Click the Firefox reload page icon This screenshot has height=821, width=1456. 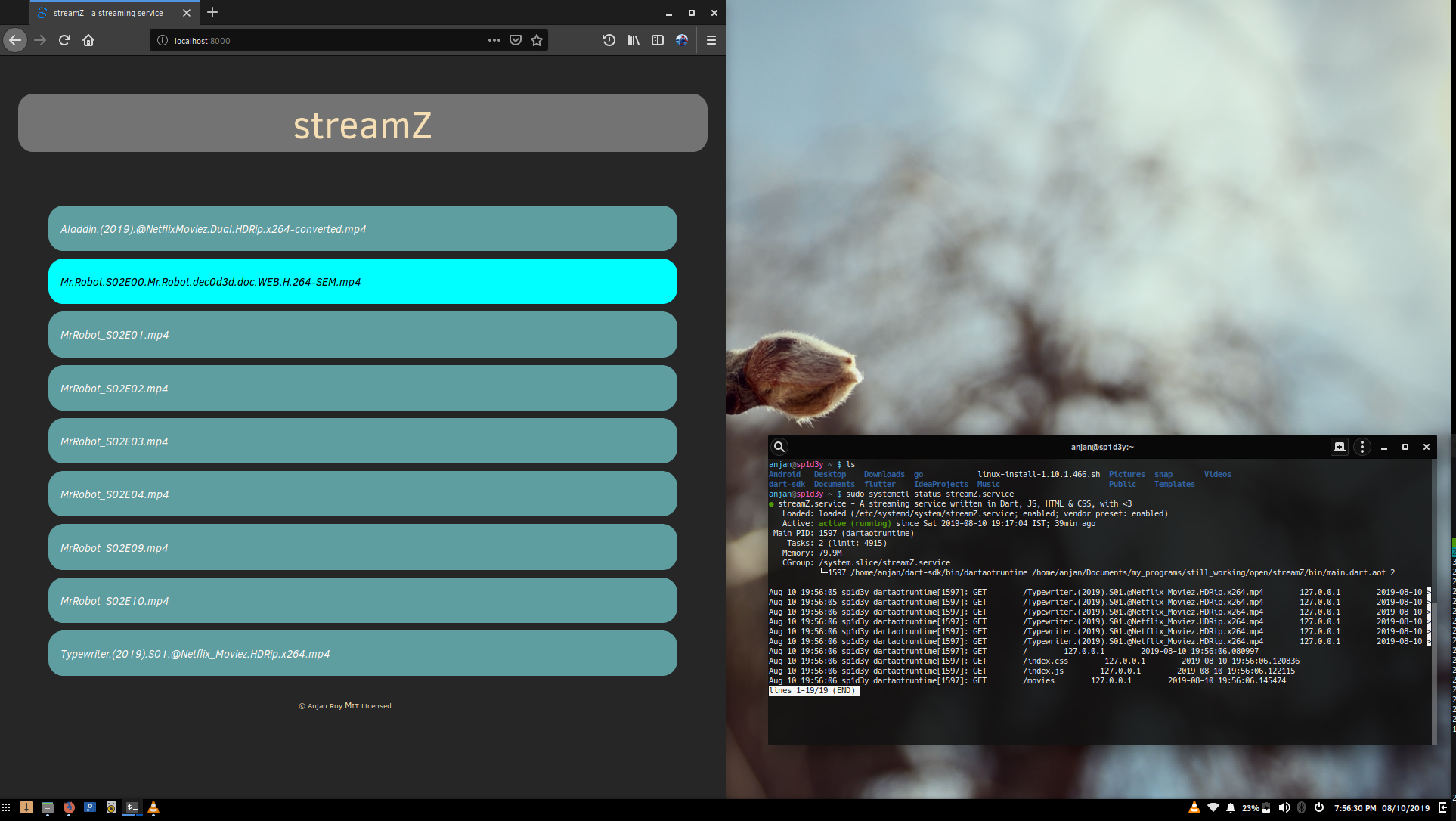pyautogui.click(x=64, y=40)
